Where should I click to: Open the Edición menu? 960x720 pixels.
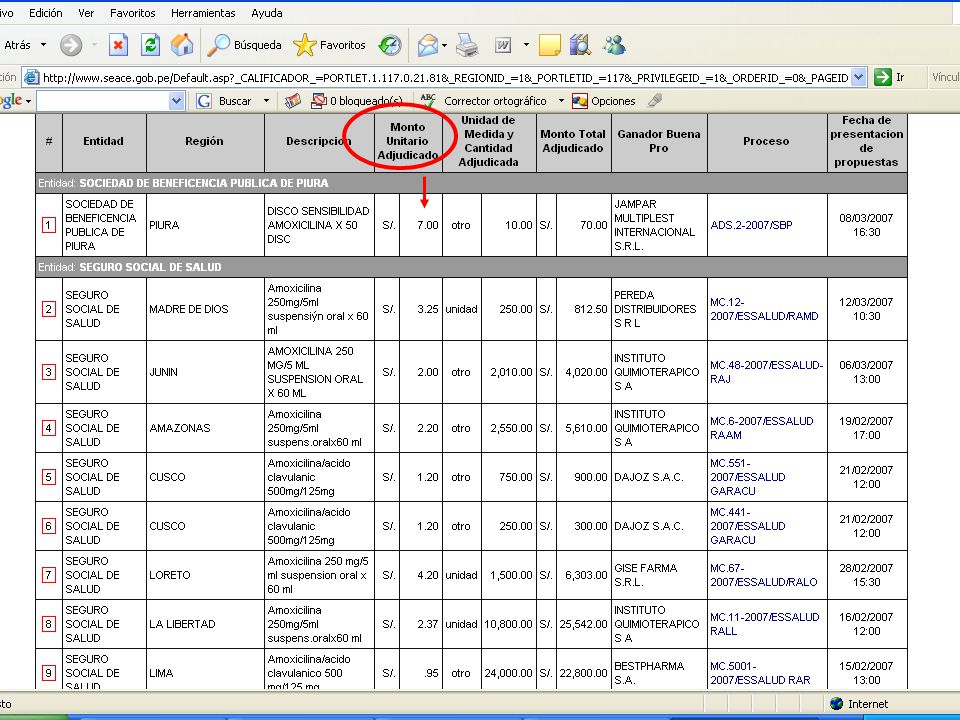(46, 13)
